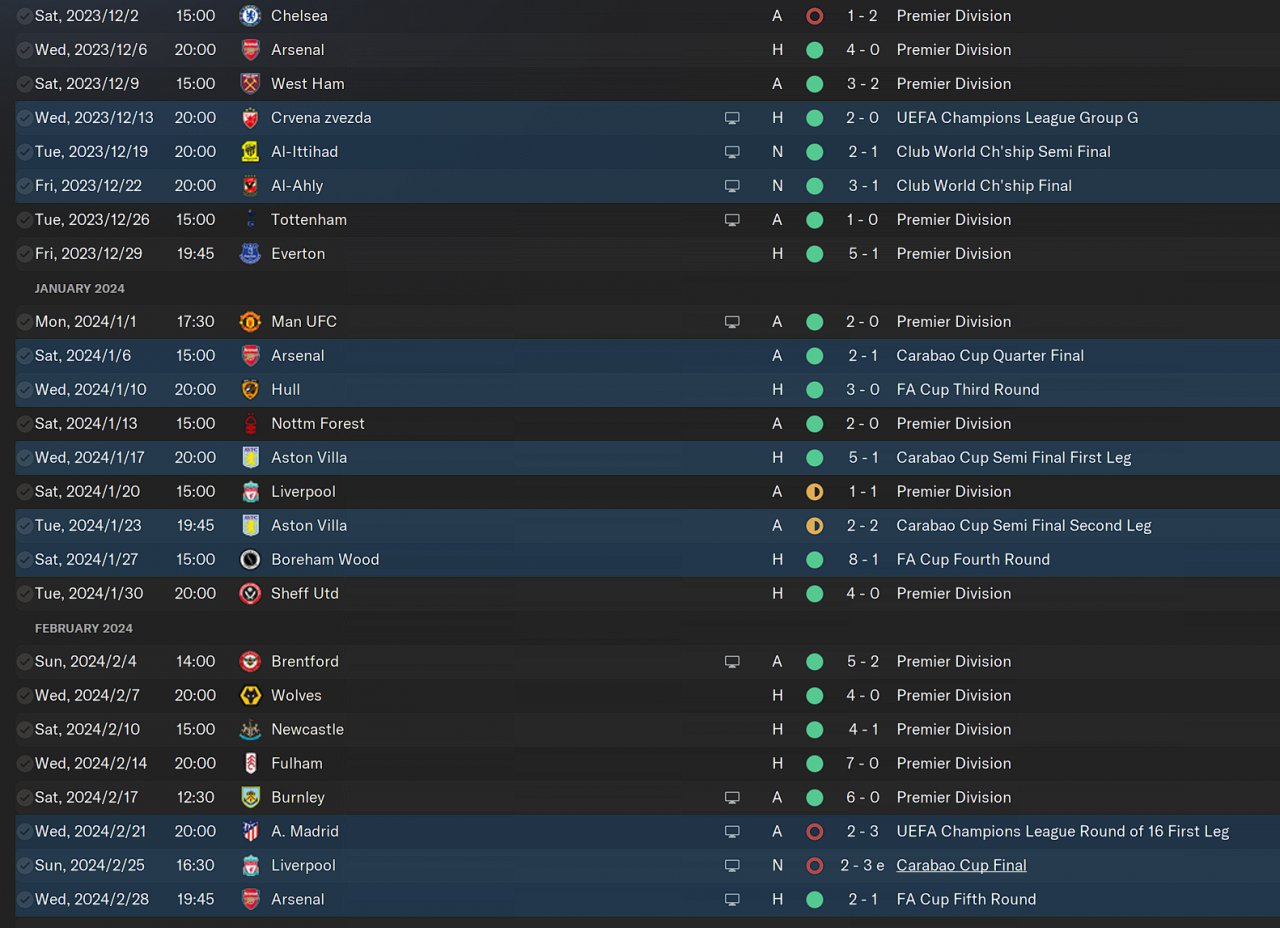Click the Wolves club badge

[x=250, y=696]
